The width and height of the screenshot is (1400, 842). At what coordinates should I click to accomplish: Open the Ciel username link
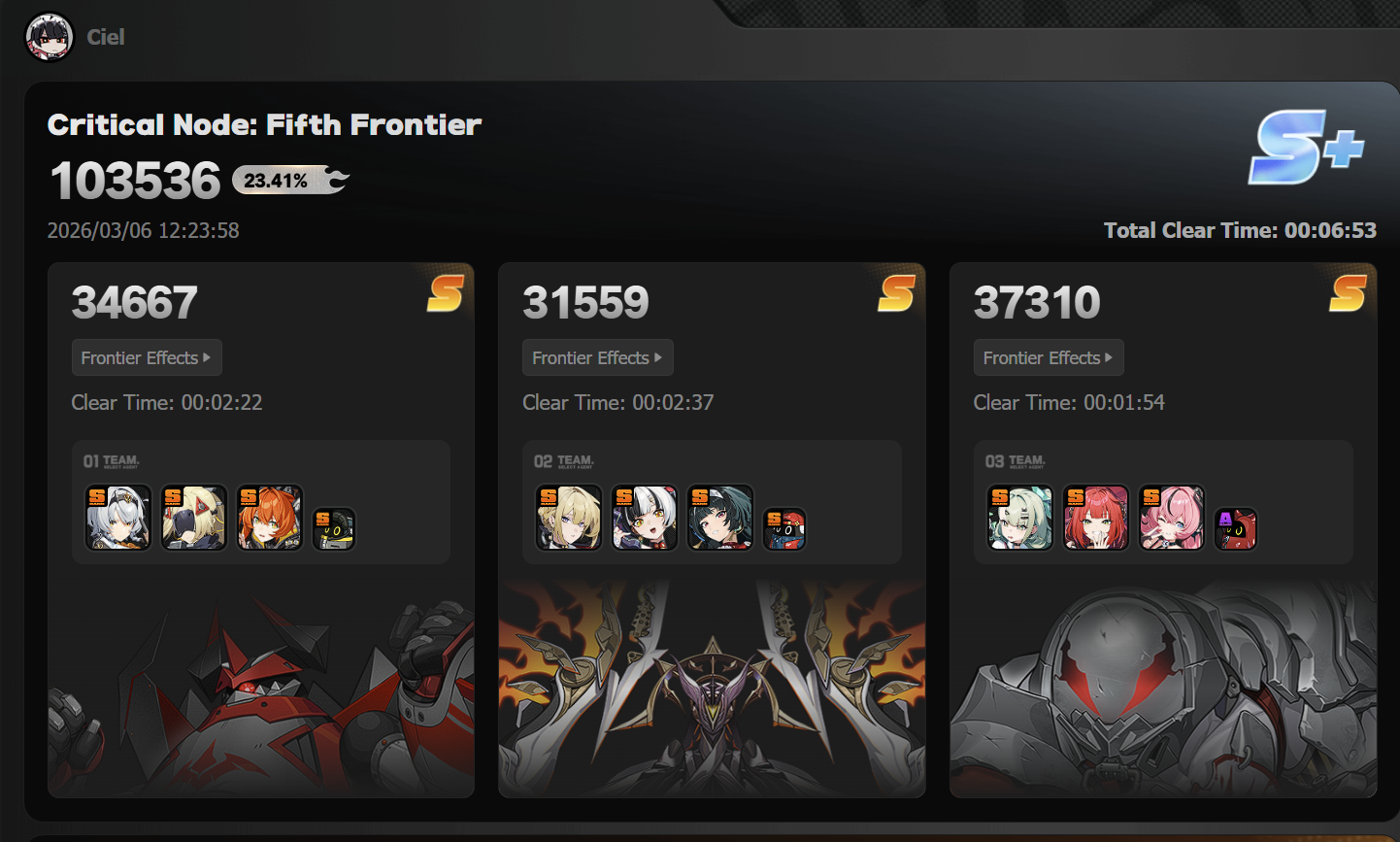[x=106, y=37]
